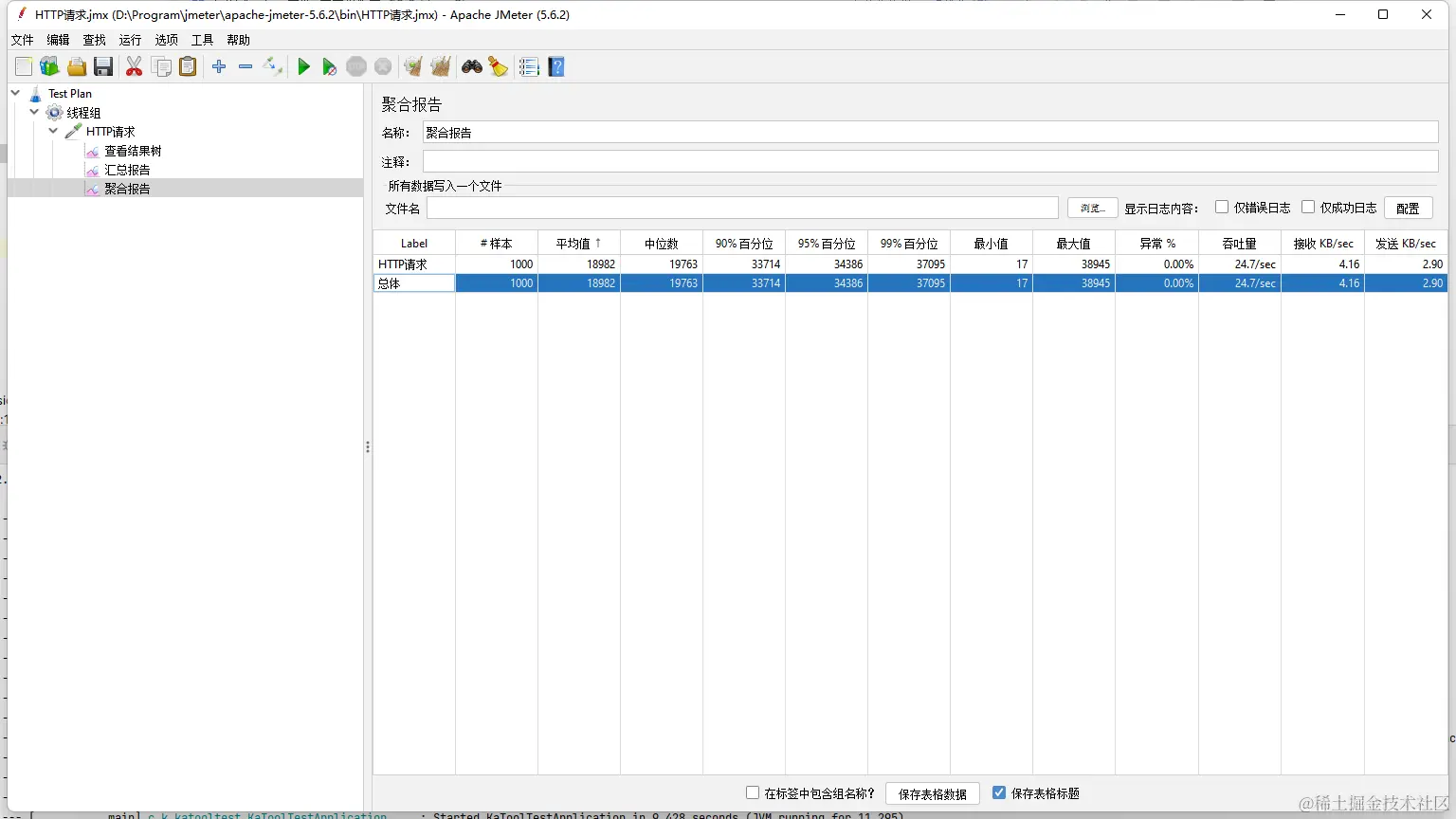The height and width of the screenshot is (819, 1456).
Task: Sort by 平均值 column header
Action: click(579, 244)
